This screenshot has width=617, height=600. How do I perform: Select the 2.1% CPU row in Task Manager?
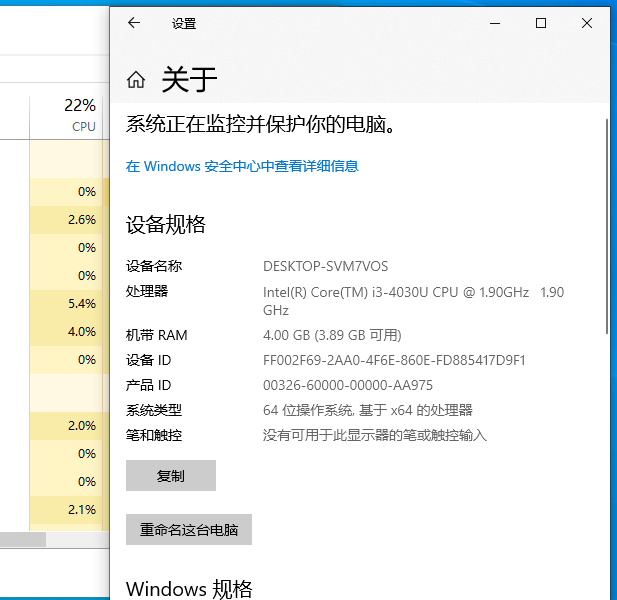pos(66,510)
